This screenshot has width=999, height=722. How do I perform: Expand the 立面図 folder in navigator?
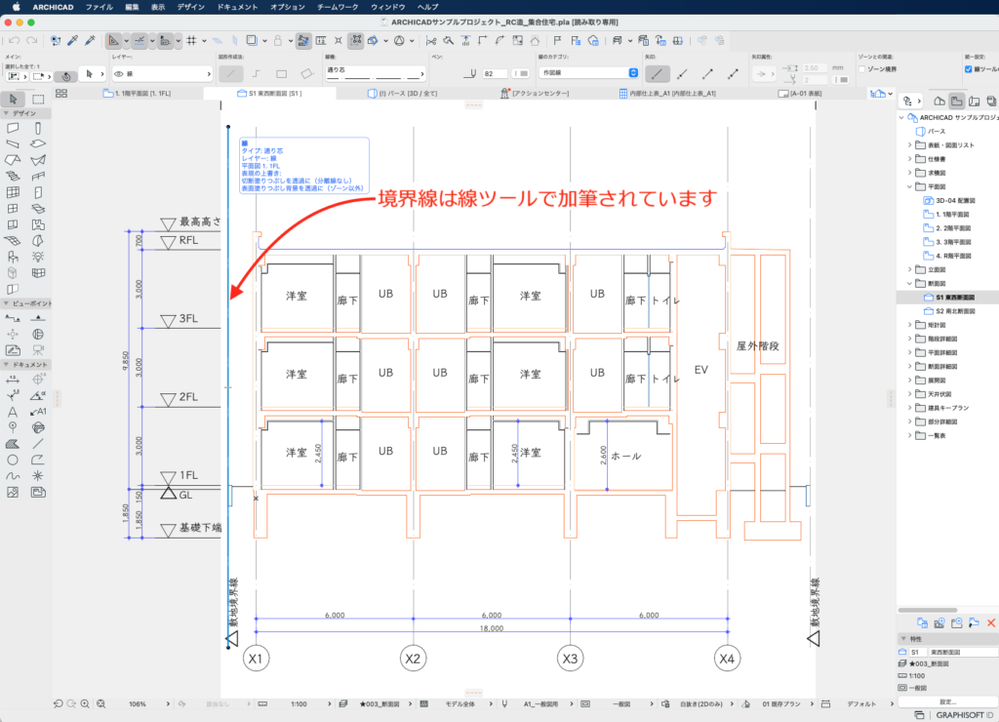click(909, 270)
